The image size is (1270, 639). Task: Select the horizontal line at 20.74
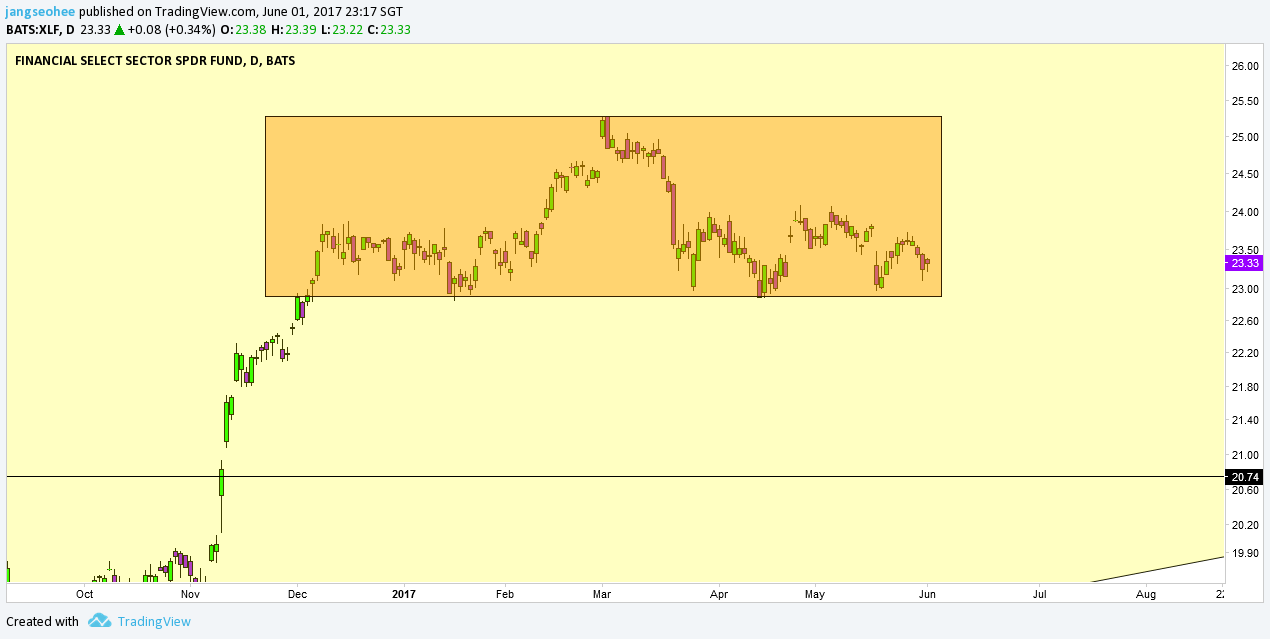coord(615,477)
